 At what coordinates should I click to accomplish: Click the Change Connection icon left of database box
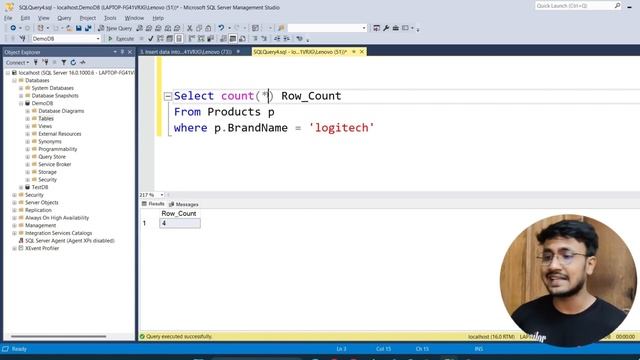point(22,39)
